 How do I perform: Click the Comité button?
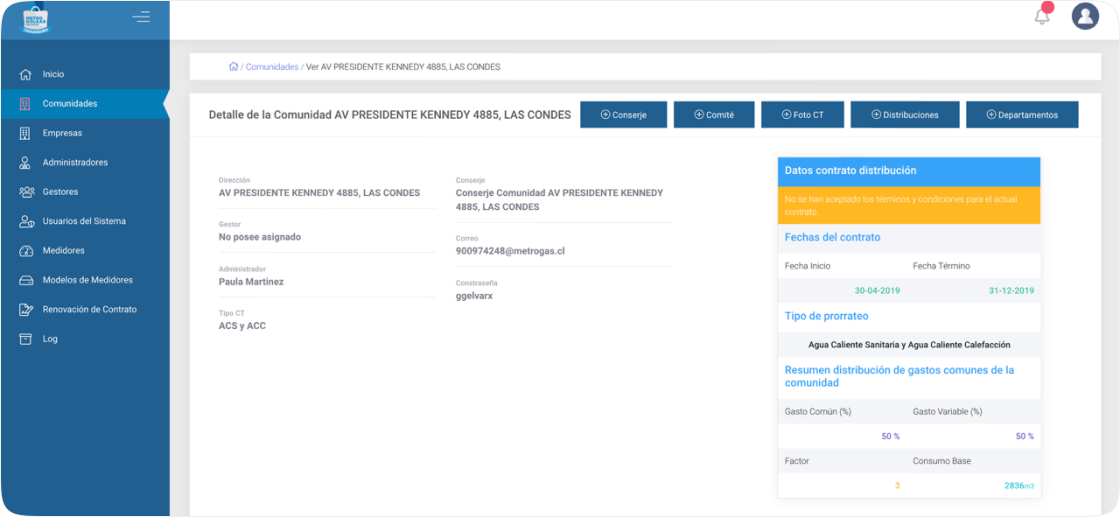(714, 115)
